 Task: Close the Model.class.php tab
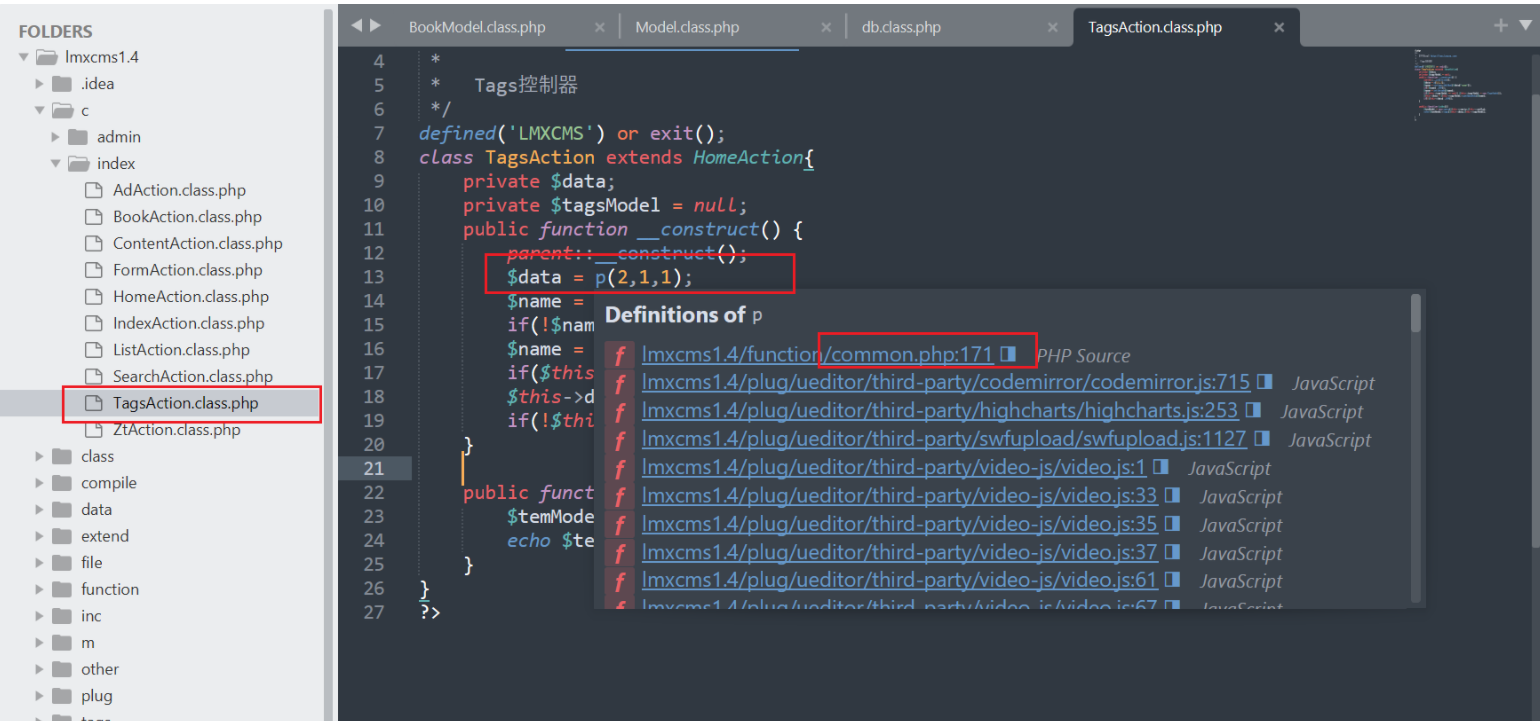[x=826, y=27]
